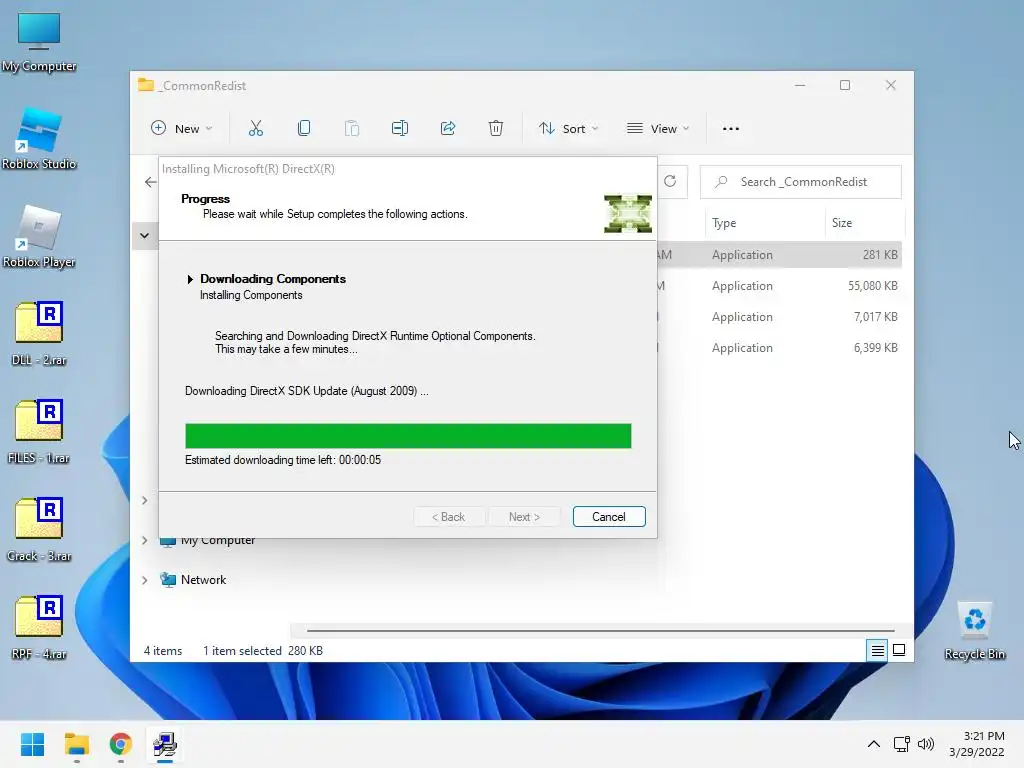Screen dimensions: 1024x768
Task: Click the Size column header
Action: pyautogui.click(x=864, y=223)
